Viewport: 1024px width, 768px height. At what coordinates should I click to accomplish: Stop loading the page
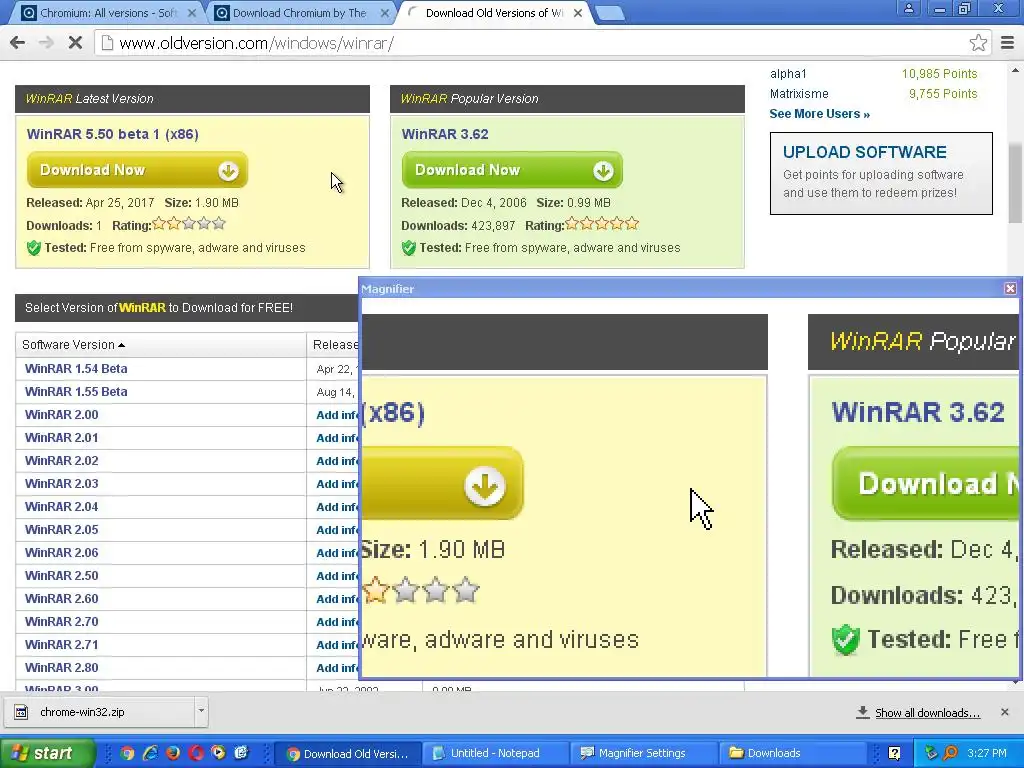[x=75, y=43]
